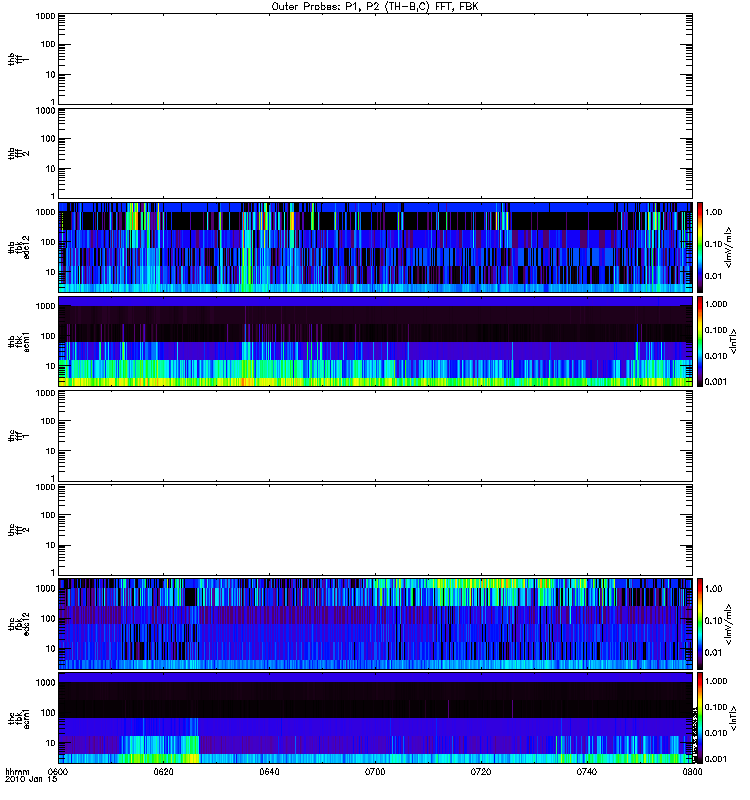Click the '<|nT|>' unit label of thb scm1 colorbar

(733, 341)
